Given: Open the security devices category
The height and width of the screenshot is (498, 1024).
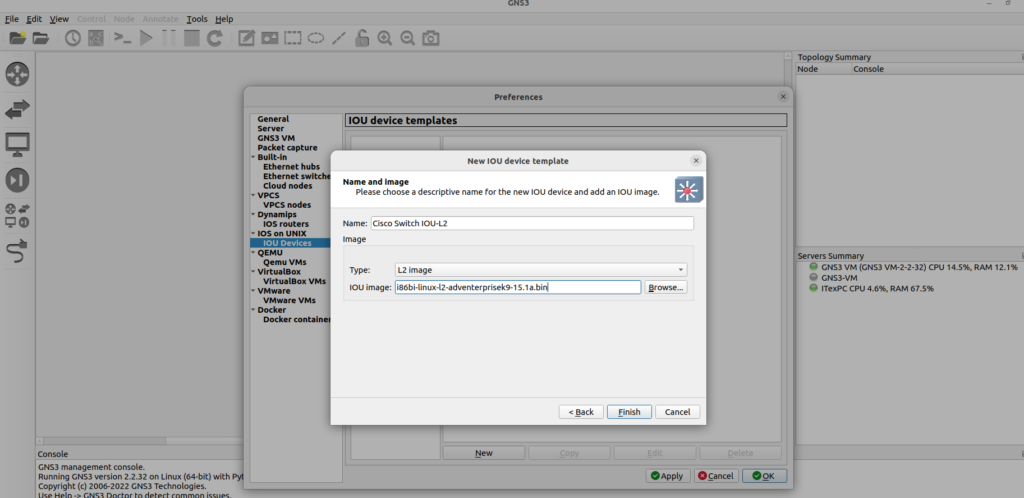Looking at the screenshot, I should pos(18,180).
